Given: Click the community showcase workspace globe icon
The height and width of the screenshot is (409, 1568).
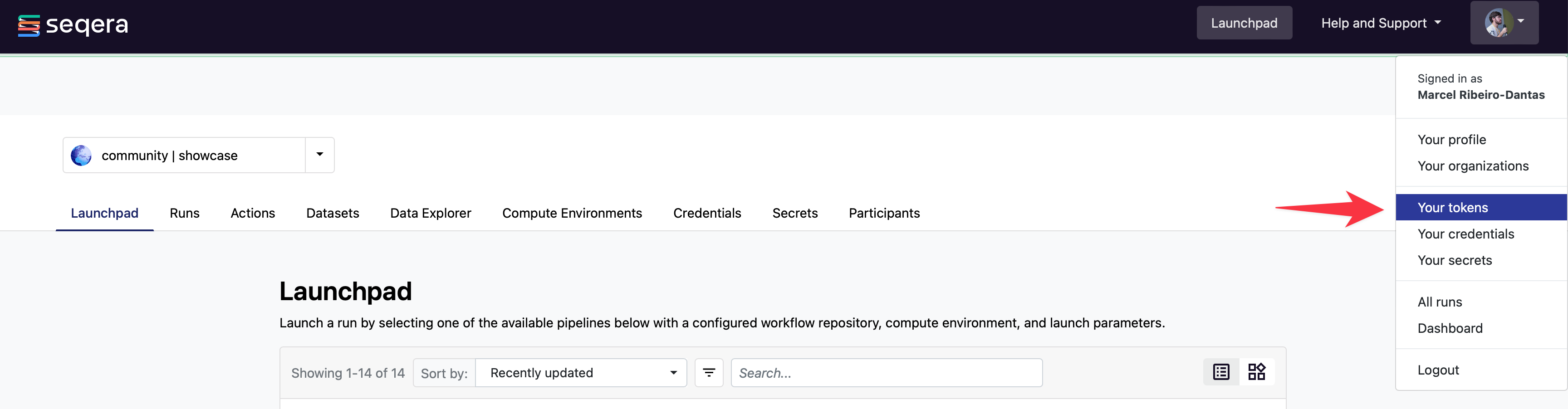Looking at the screenshot, I should (x=82, y=155).
